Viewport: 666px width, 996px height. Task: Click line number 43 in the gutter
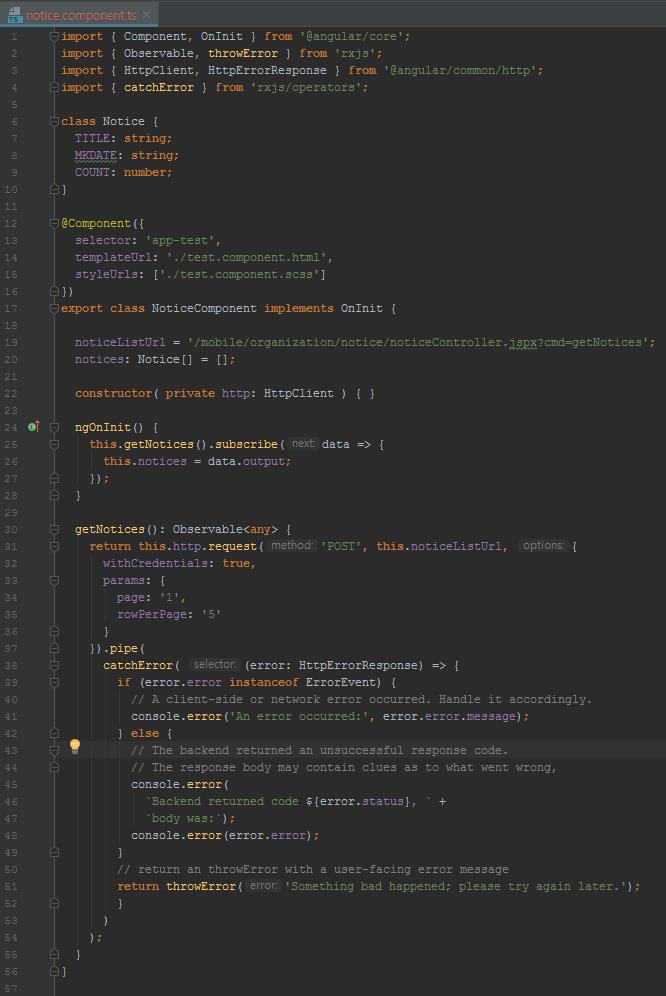click(x=11, y=750)
